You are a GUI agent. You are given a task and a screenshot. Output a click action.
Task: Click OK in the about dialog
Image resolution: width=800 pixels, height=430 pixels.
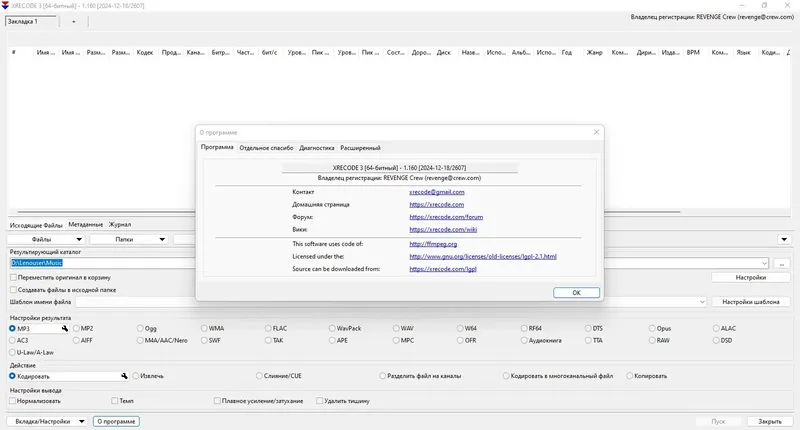(x=576, y=292)
